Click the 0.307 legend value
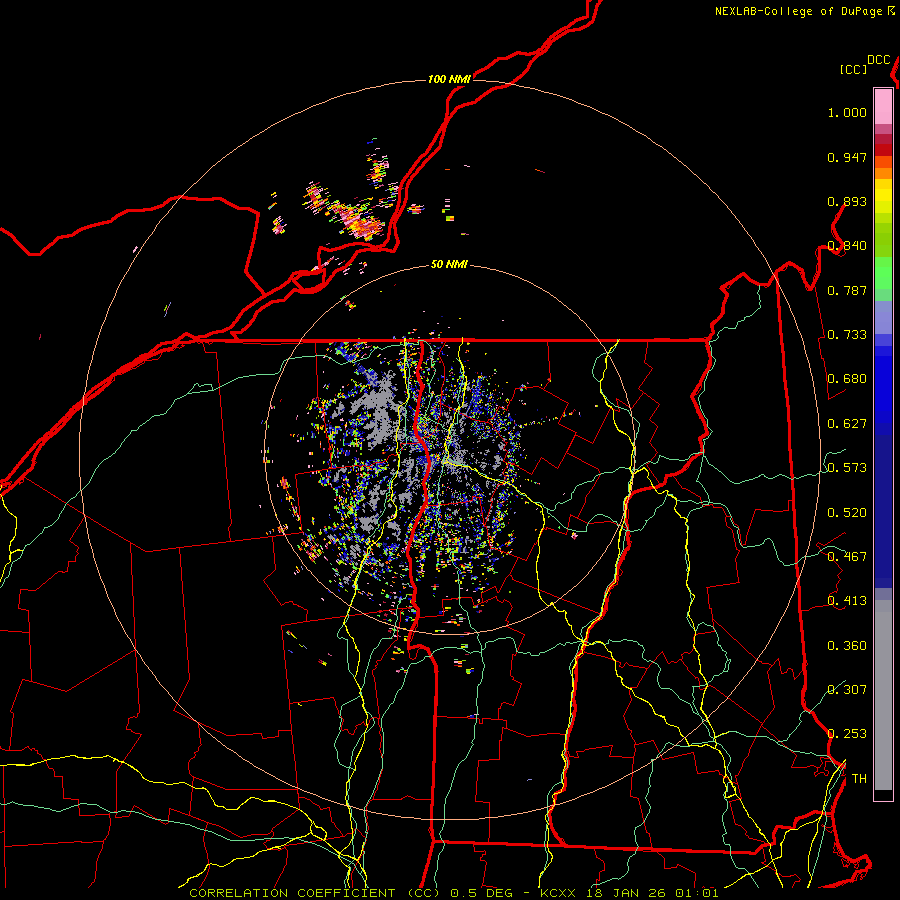Image resolution: width=900 pixels, height=900 pixels. point(847,689)
